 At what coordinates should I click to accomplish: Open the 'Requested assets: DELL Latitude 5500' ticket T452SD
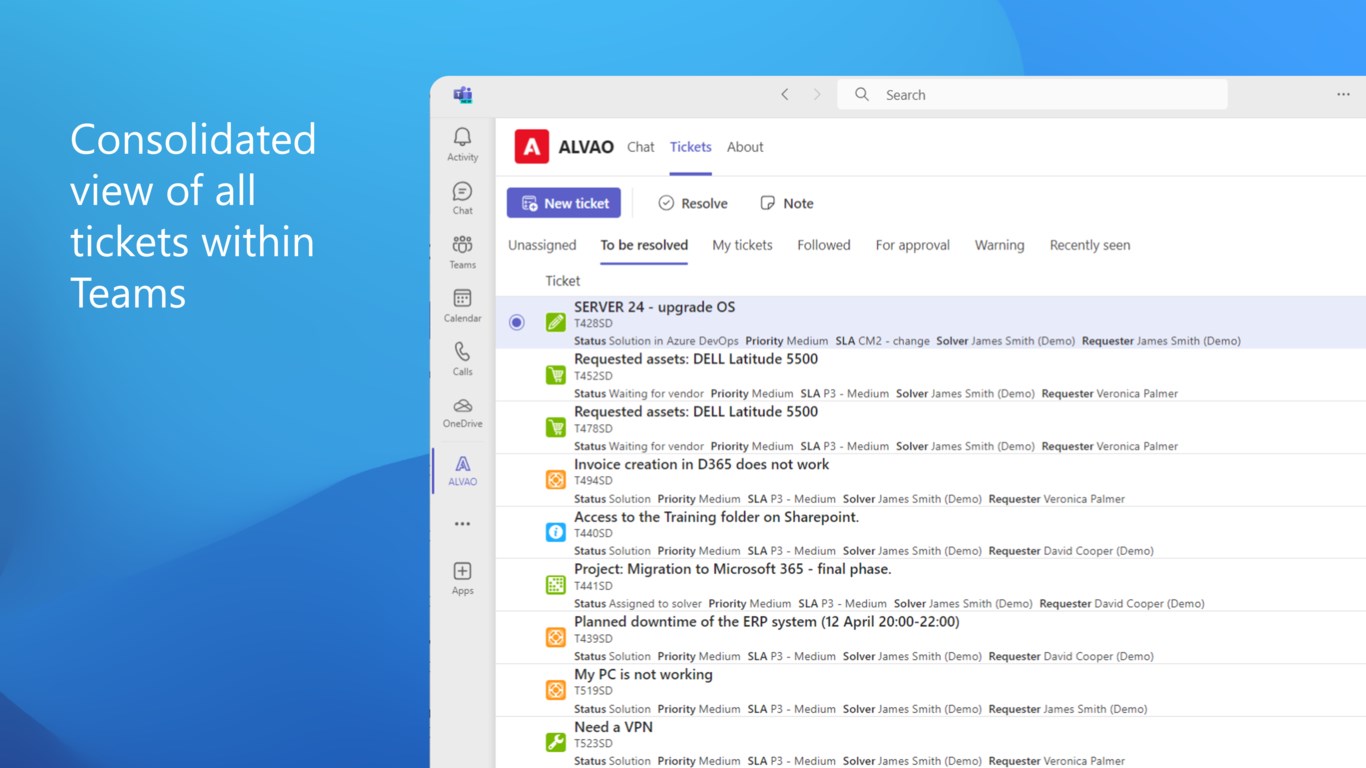click(x=696, y=359)
